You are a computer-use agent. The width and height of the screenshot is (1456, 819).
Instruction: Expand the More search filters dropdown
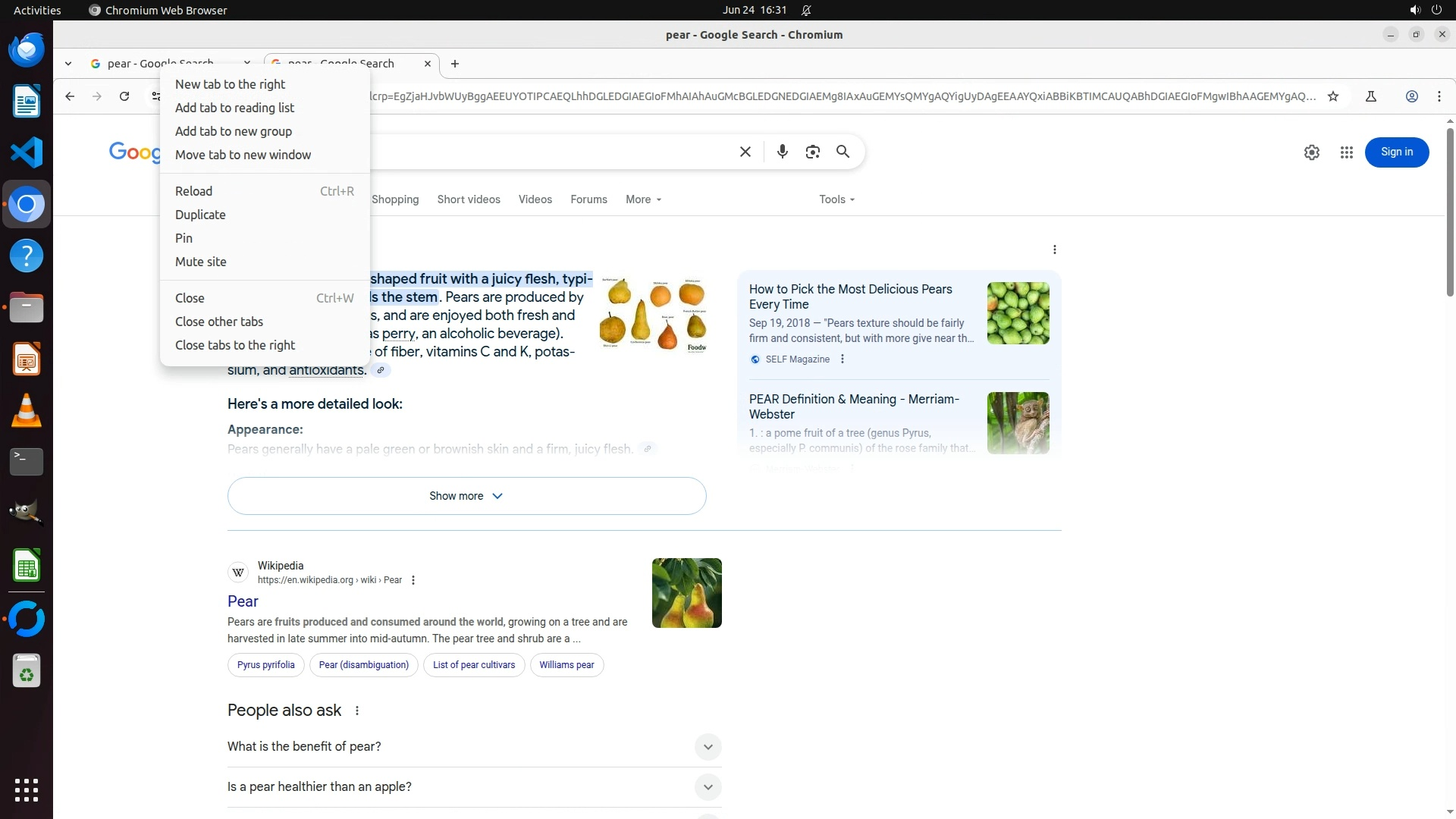[x=643, y=199]
